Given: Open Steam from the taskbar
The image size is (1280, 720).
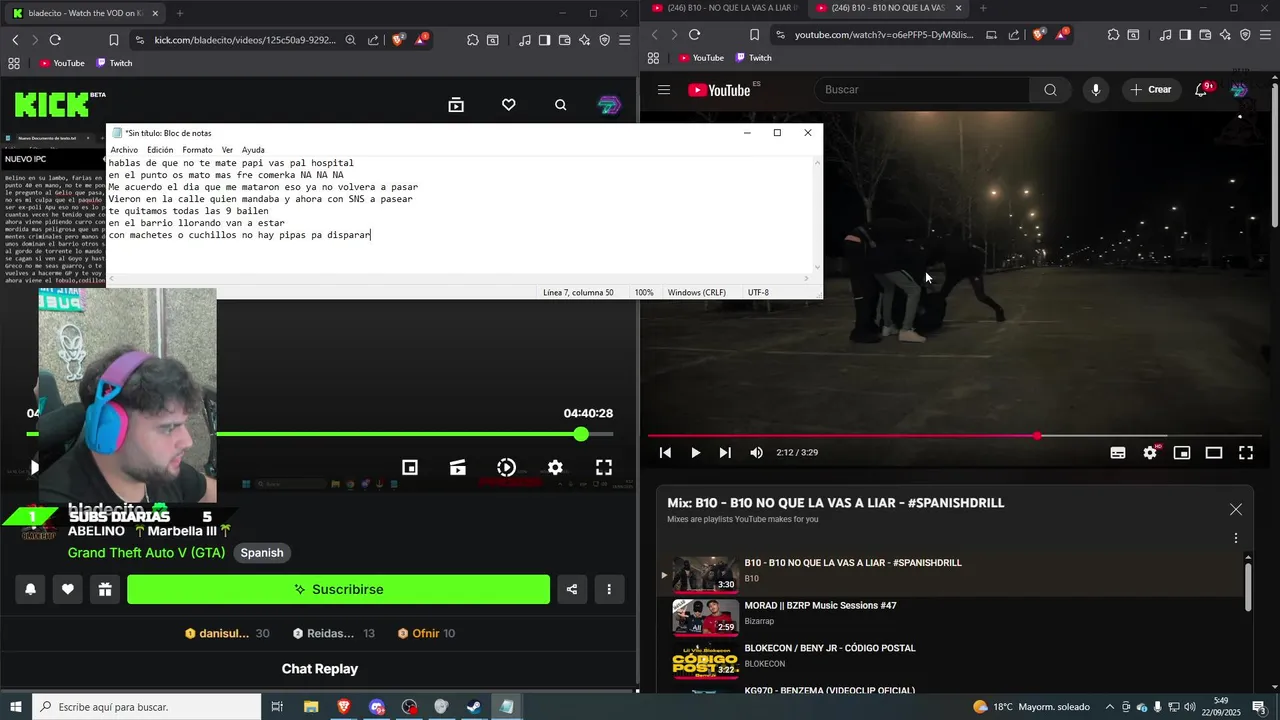Looking at the screenshot, I should pos(473,707).
